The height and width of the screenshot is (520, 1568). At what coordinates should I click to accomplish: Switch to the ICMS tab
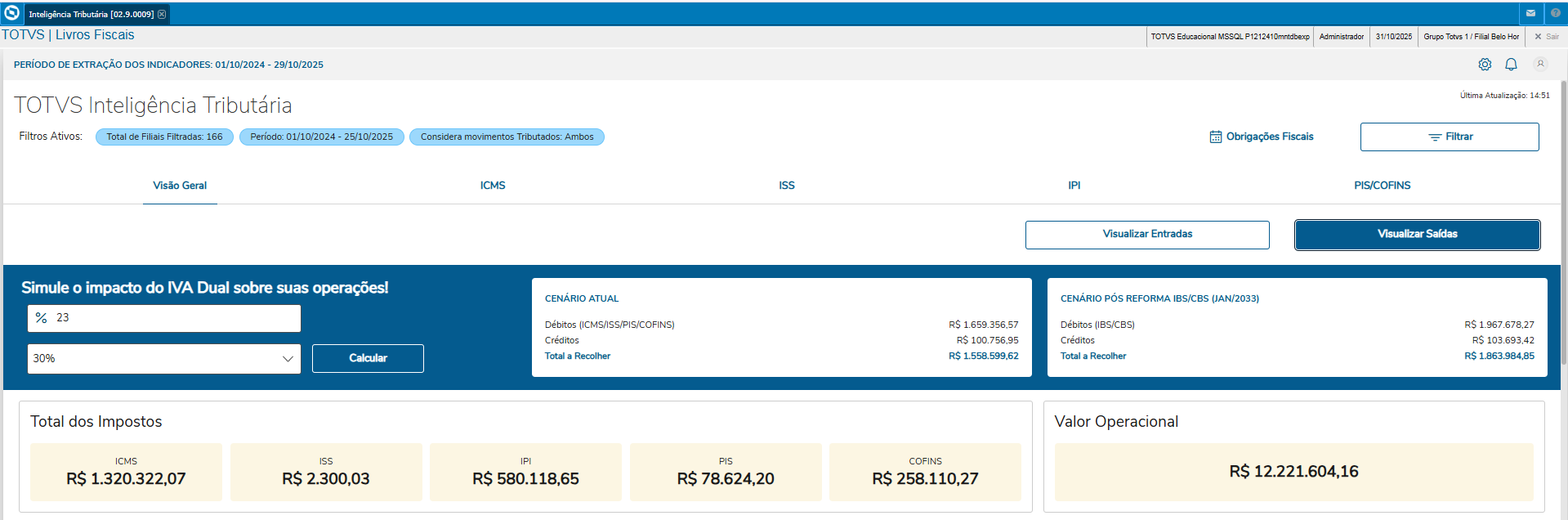pos(493,186)
